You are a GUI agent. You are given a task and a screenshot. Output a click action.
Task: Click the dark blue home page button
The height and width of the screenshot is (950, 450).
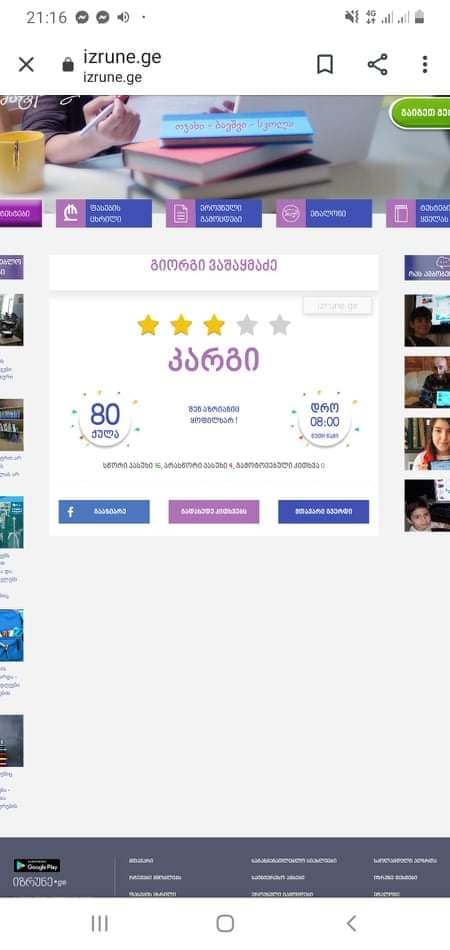[x=323, y=511]
